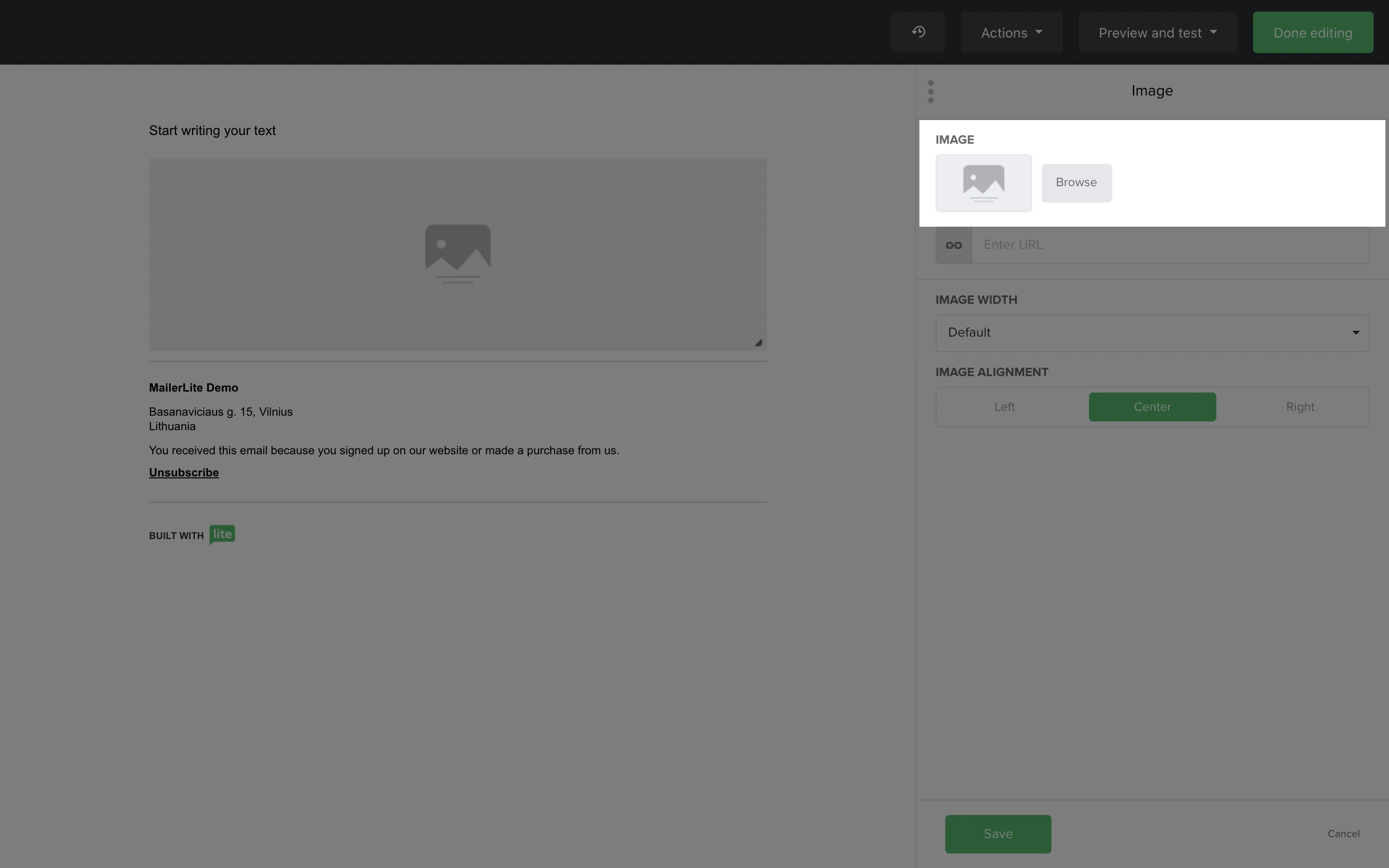This screenshot has height=868, width=1389.
Task: Select Center image alignment
Action: point(1152,407)
